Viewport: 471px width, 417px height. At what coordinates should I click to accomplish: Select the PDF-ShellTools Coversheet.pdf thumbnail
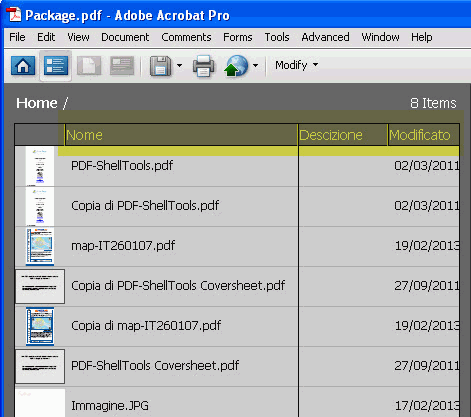40,366
